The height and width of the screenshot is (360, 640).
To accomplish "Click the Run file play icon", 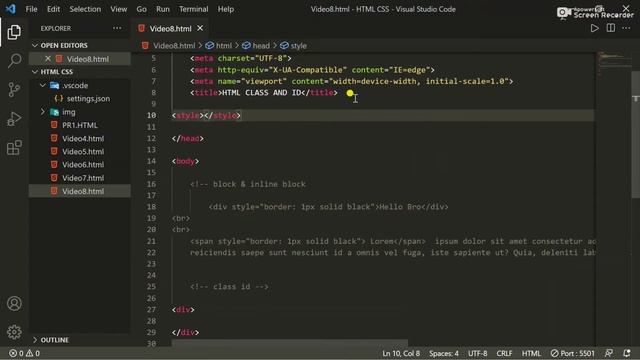I will [594, 28].
